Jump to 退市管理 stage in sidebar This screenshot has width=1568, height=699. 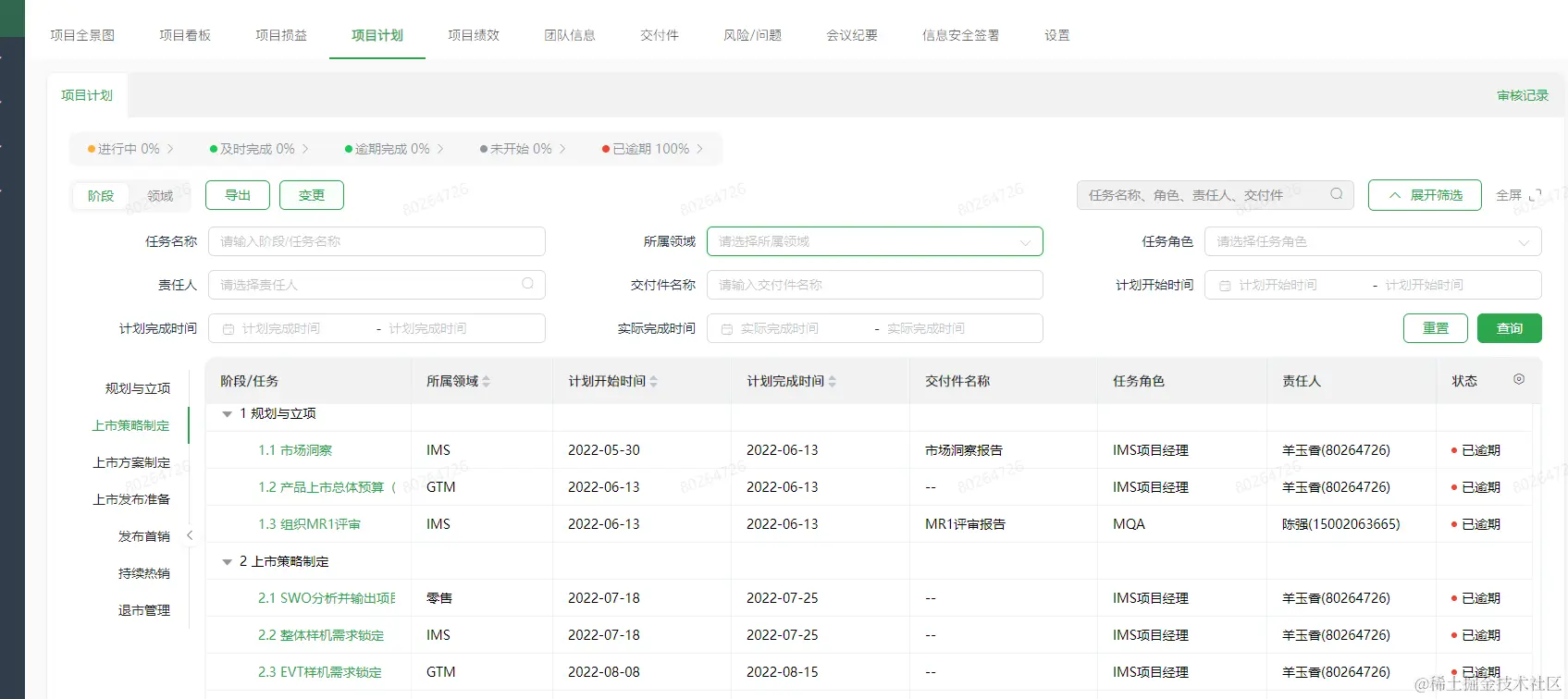point(144,610)
